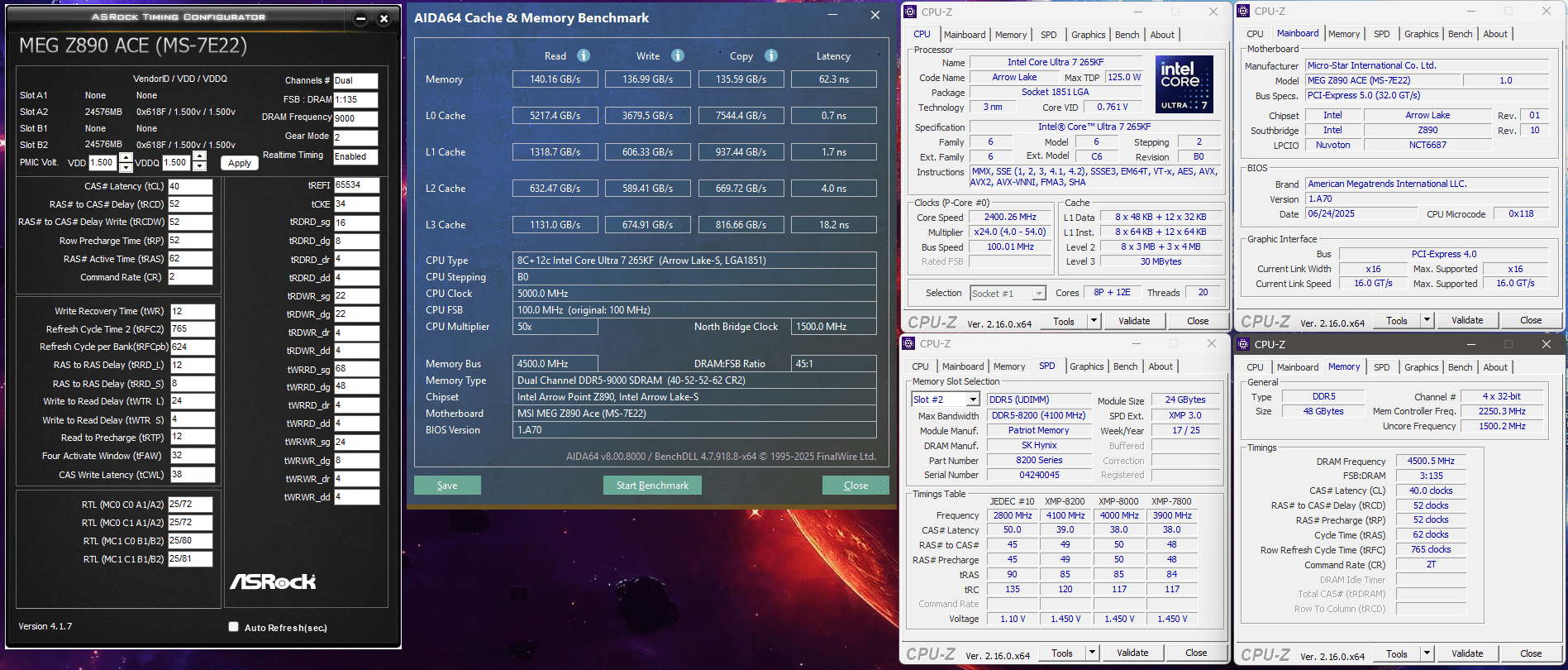Open the Bench tab in CPU-Z SPD window

[1124, 366]
